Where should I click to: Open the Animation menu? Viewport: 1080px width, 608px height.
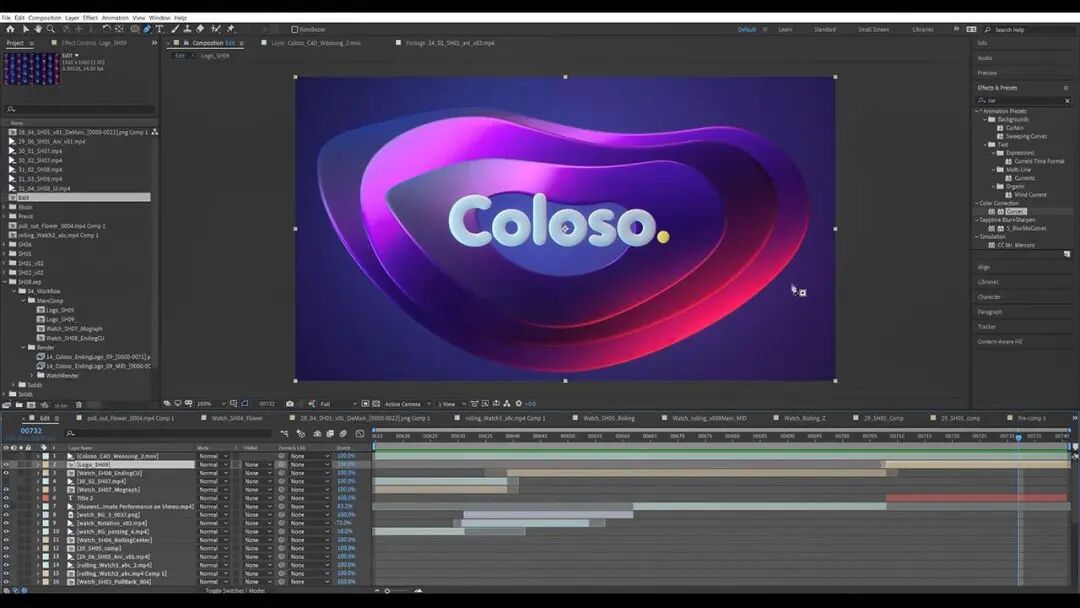(x=115, y=18)
